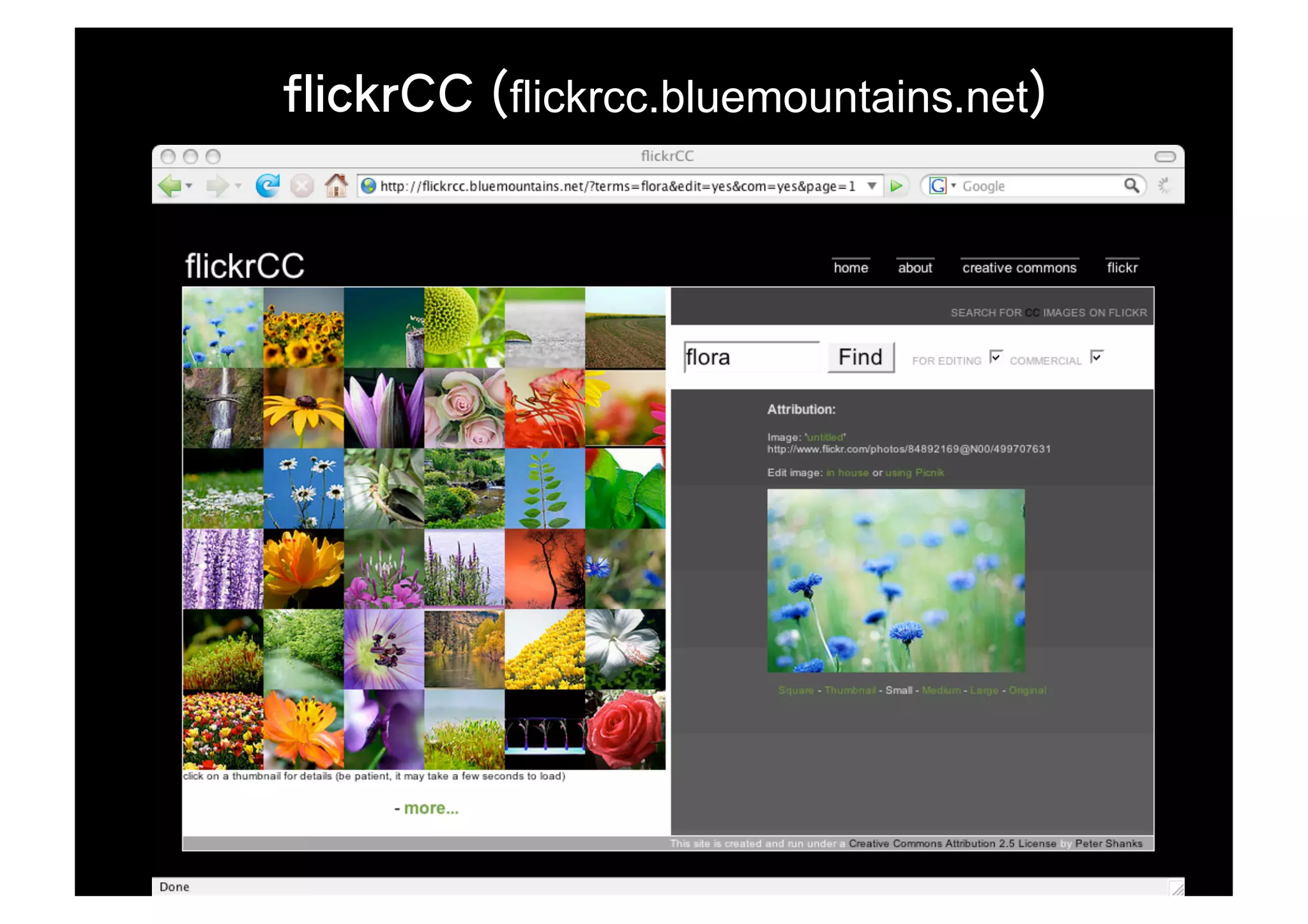Click into the Google search box

[1041, 186]
